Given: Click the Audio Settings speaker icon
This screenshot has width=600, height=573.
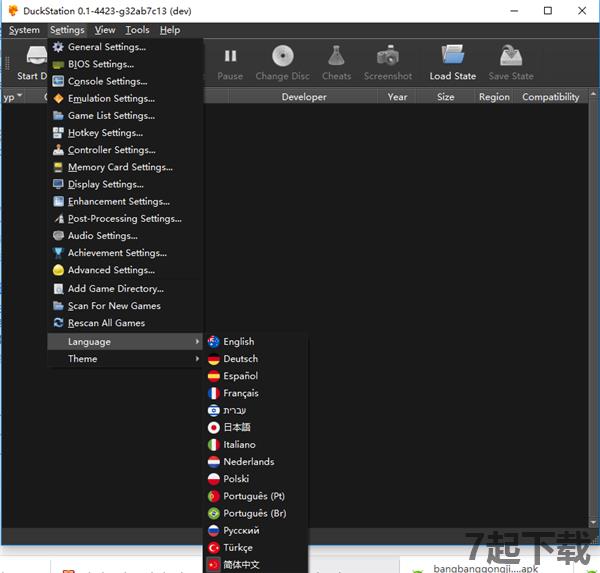Looking at the screenshot, I should [58, 235].
